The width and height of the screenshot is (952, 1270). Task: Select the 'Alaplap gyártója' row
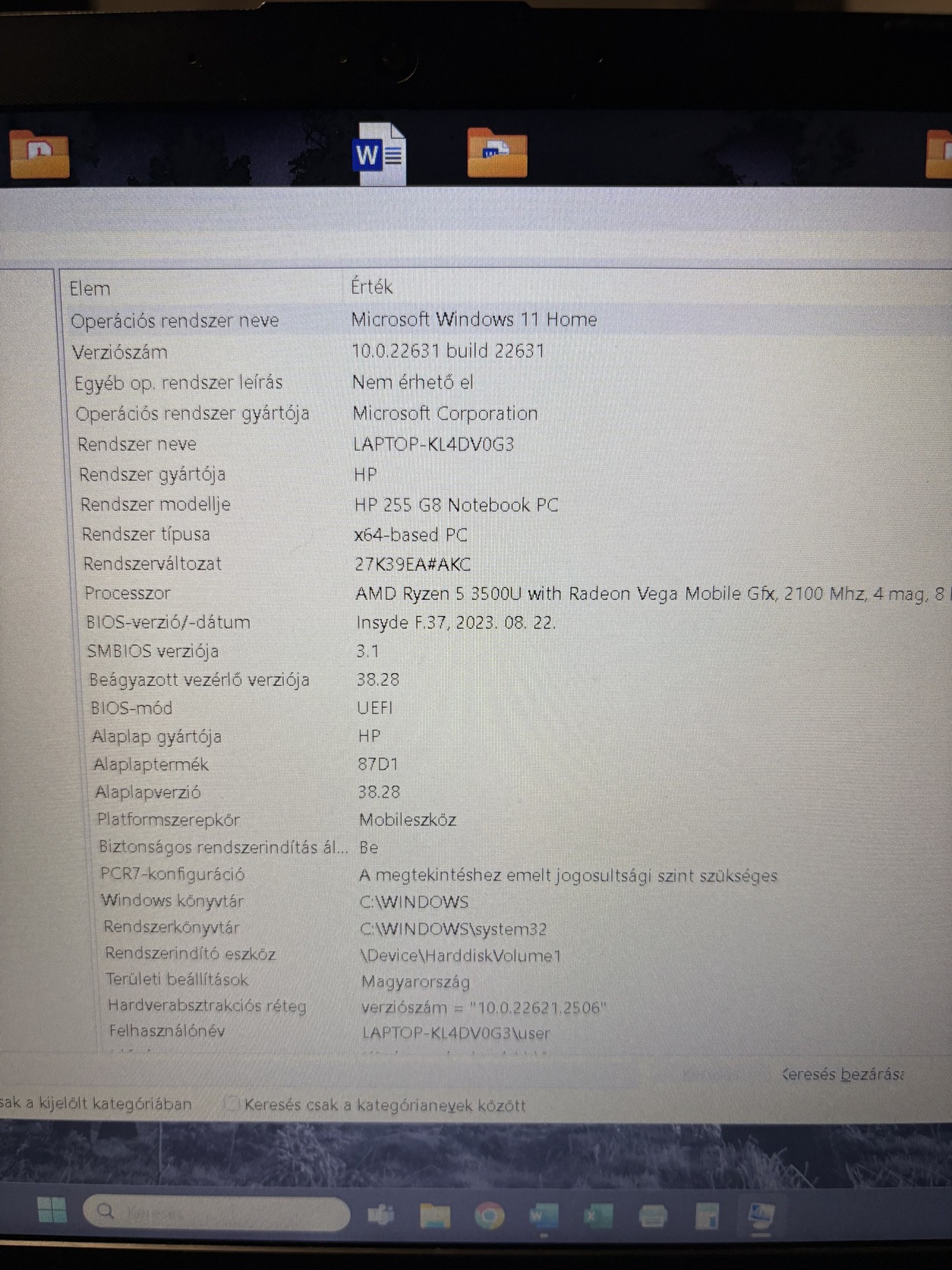pyautogui.click(x=507, y=736)
